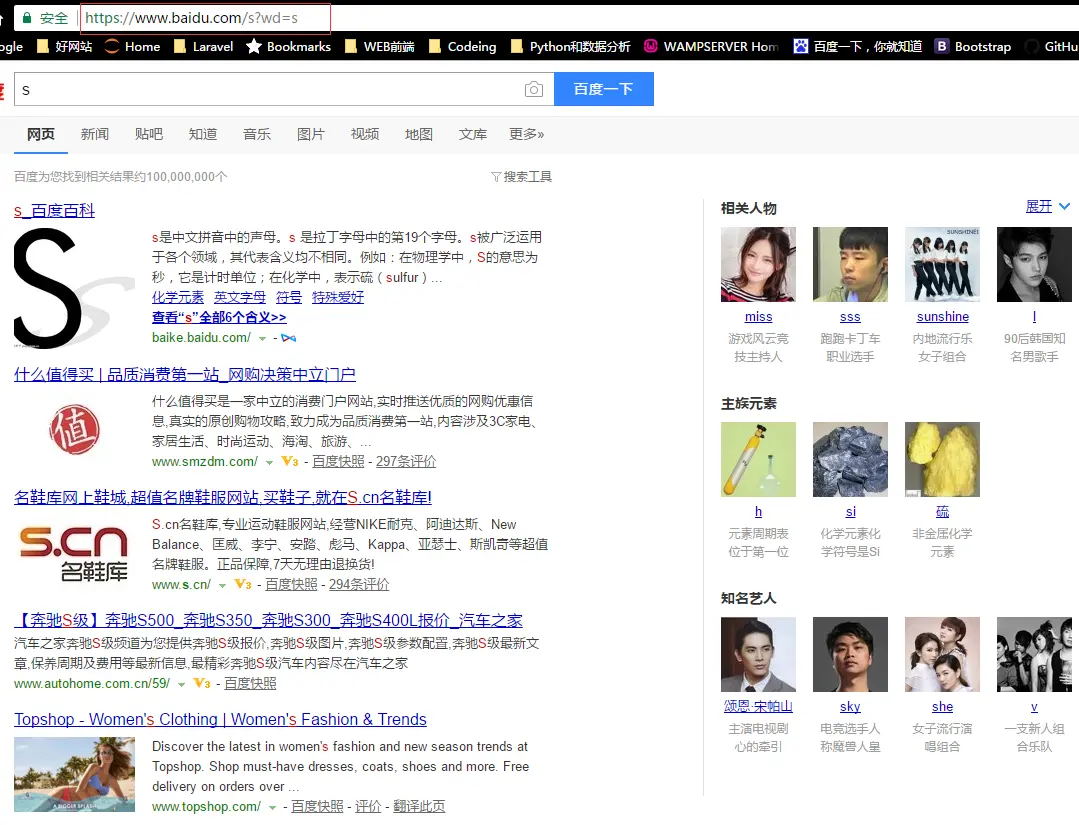Click the 颂恩·宋帕山 name link
Viewport: 1079px width, 825px height.
click(758, 707)
